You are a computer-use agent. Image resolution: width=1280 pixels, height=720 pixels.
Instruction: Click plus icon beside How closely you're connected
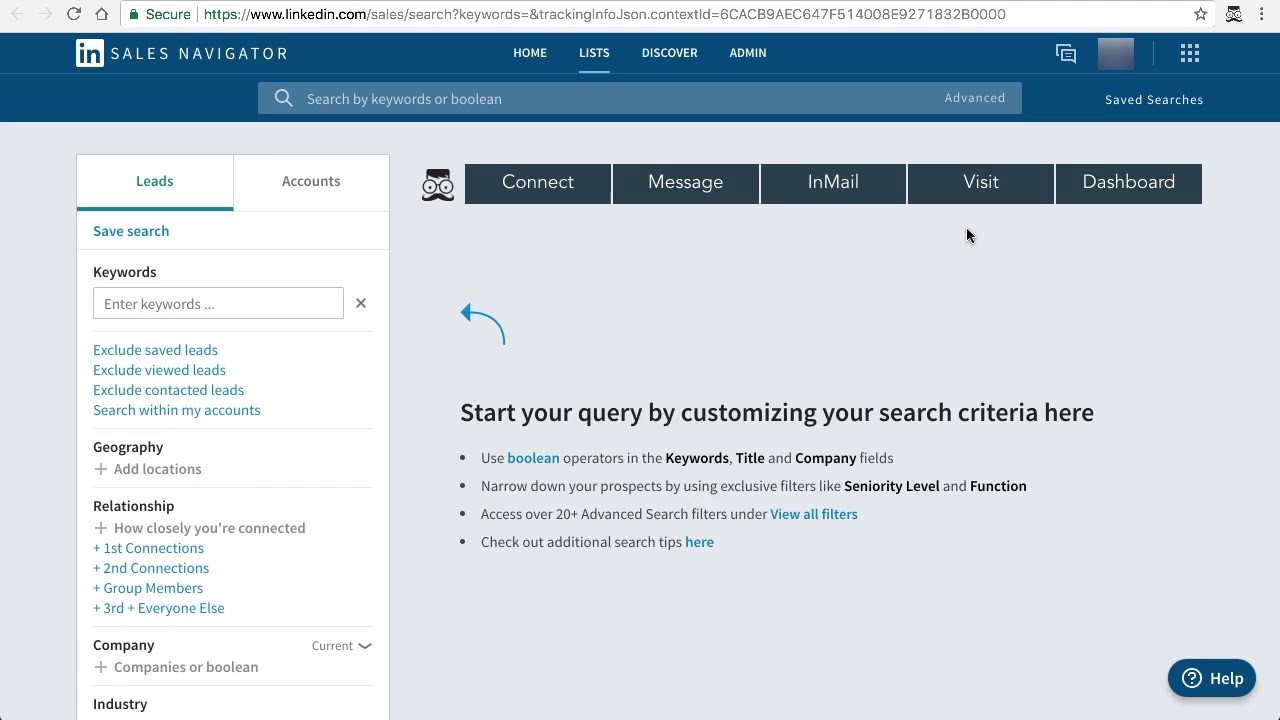pos(100,528)
